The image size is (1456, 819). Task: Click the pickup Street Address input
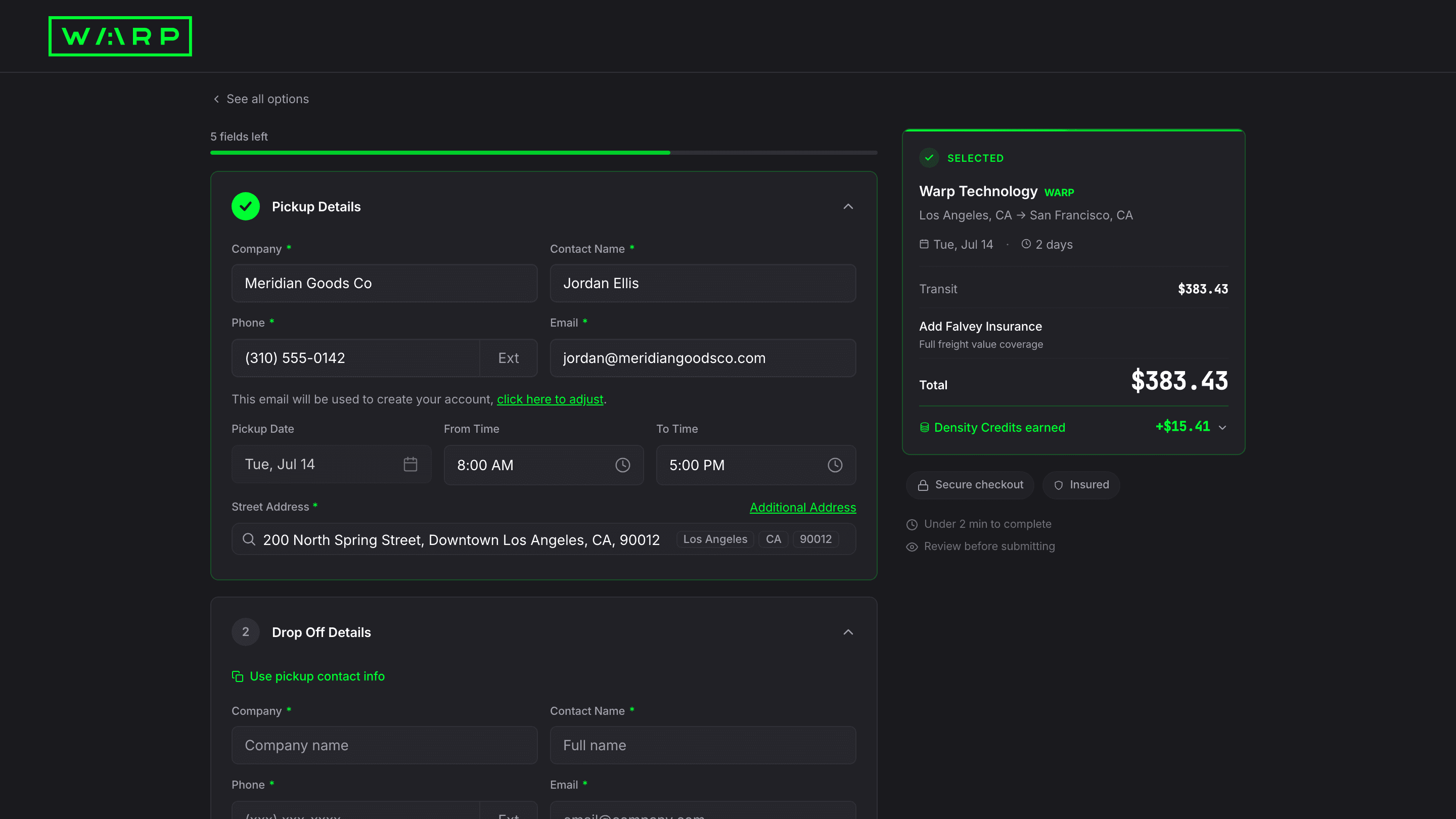tap(543, 539)
